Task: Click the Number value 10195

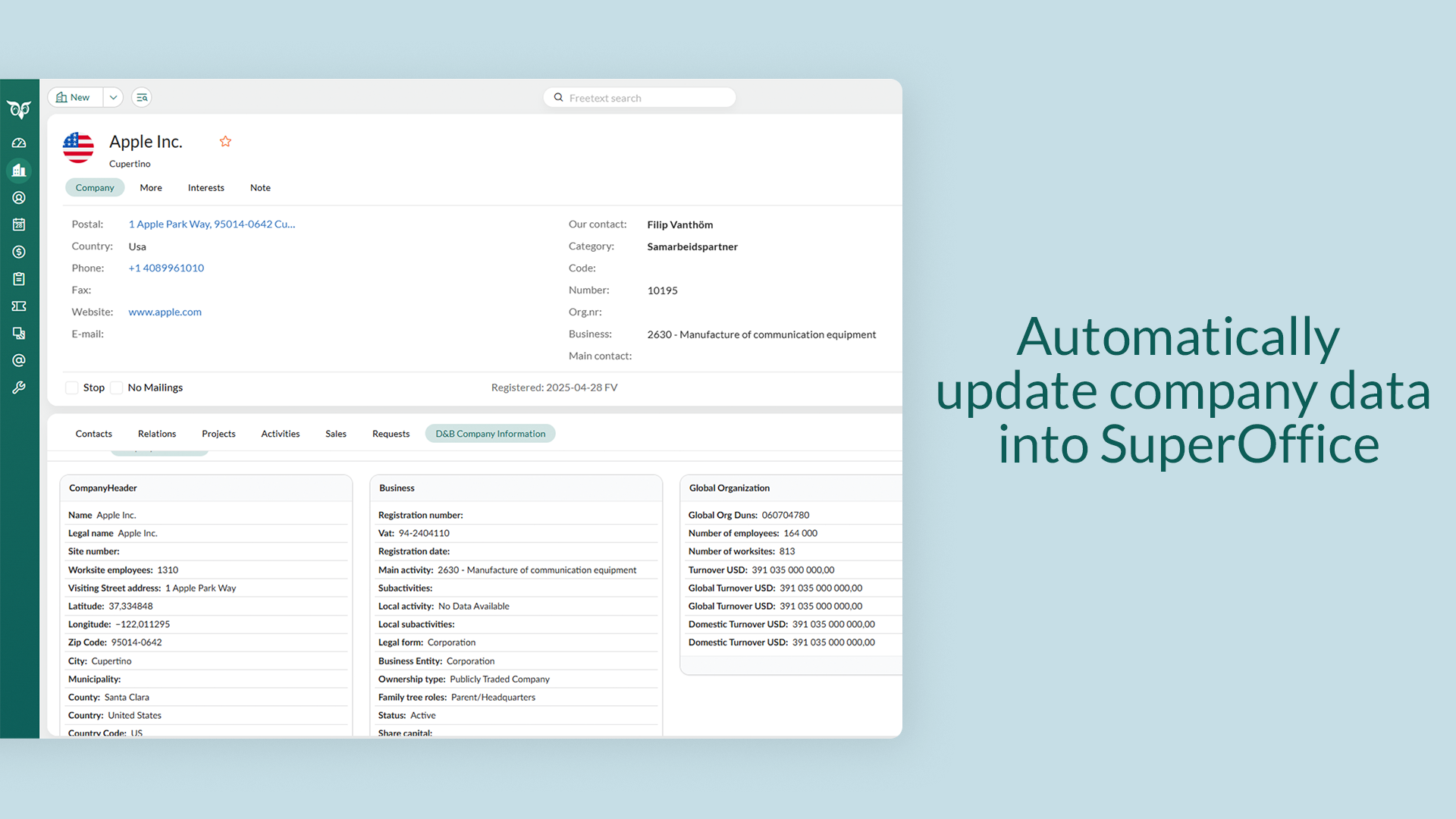Action: pos(663,290)
